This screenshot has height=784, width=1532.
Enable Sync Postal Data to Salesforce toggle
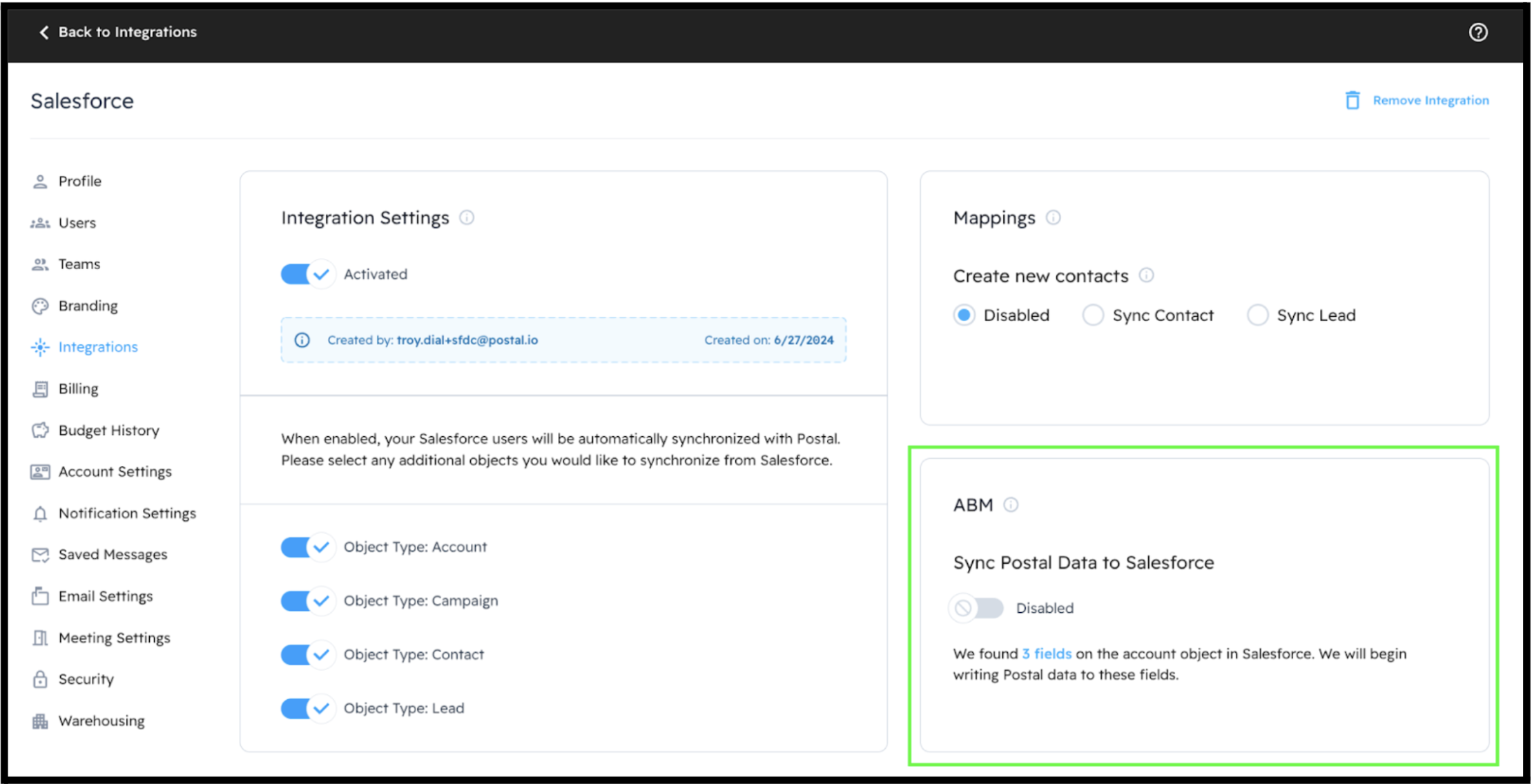click(976, 608)
